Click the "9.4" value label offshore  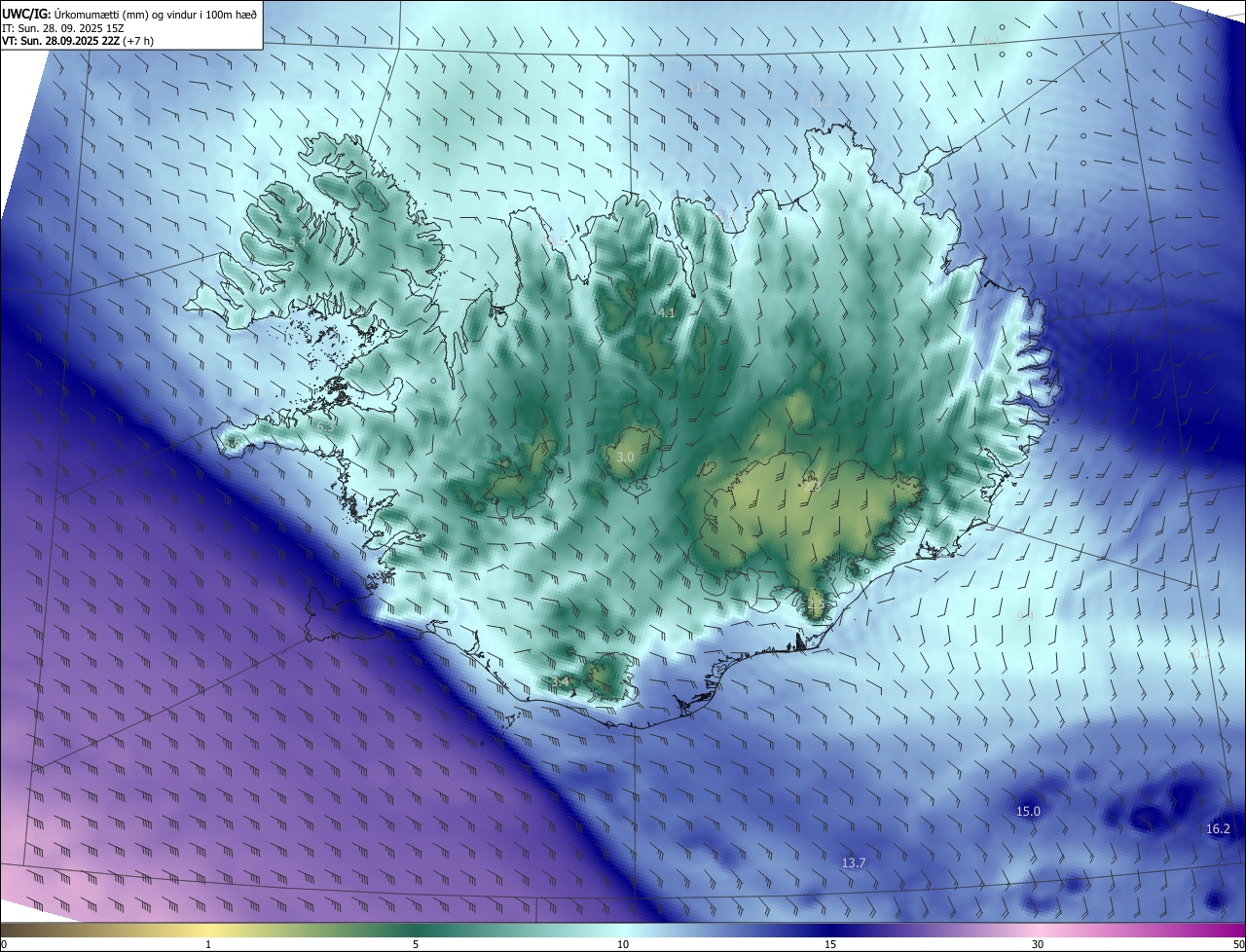click(1024, 615)
